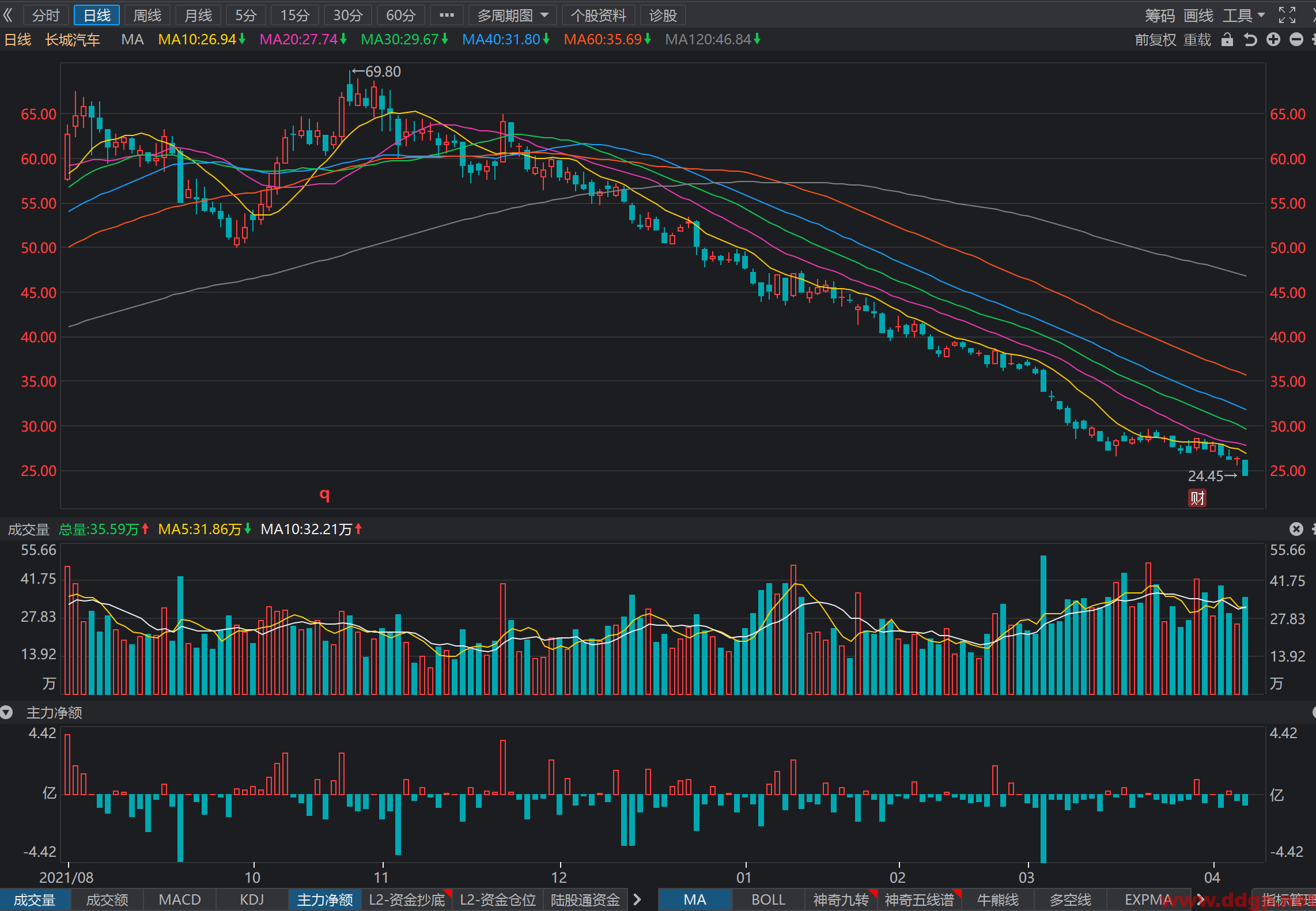Switch to 60分 minute chart
The image size is (1316, 911).
point(401,15)
